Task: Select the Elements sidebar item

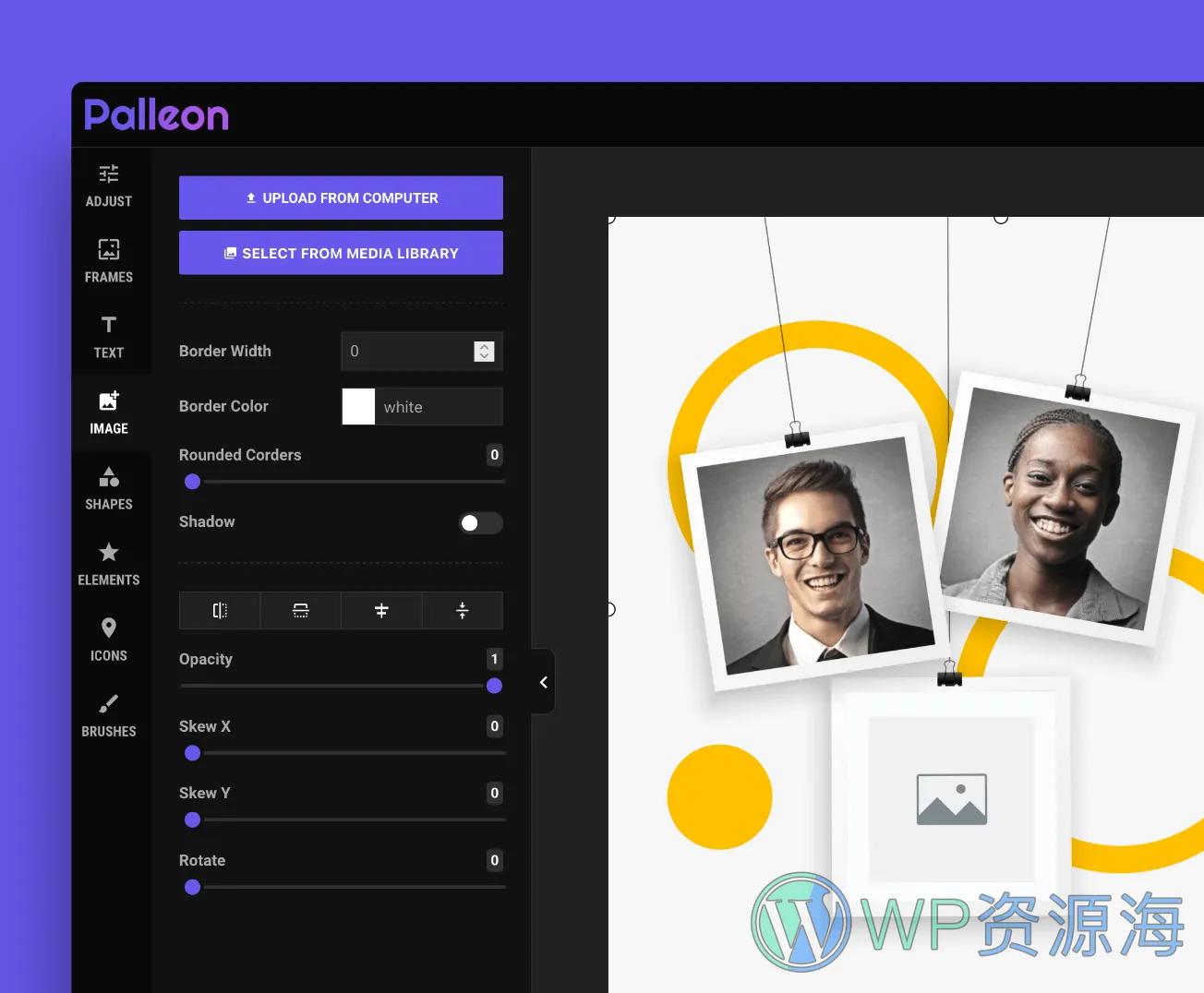Action: coord(109,563)
